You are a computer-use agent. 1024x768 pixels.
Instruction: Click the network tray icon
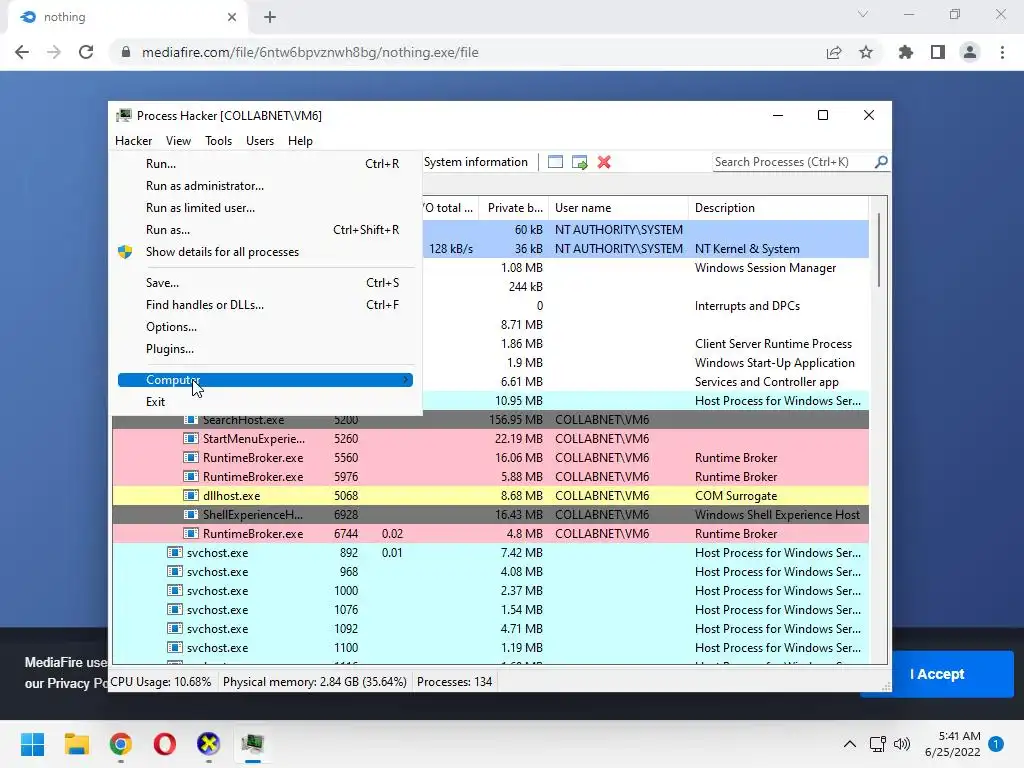pos(877,744)
